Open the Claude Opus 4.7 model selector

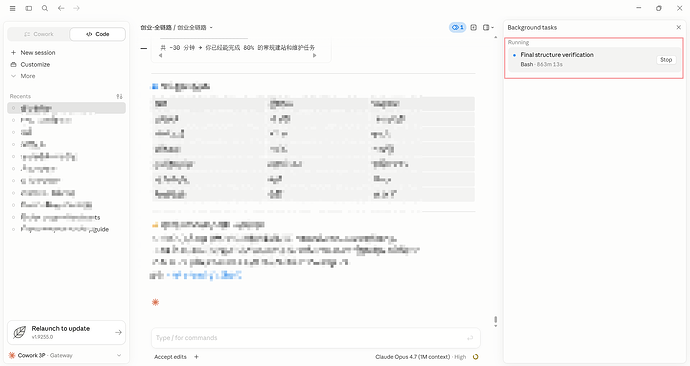pyautogui.click(x=420, y=357)
